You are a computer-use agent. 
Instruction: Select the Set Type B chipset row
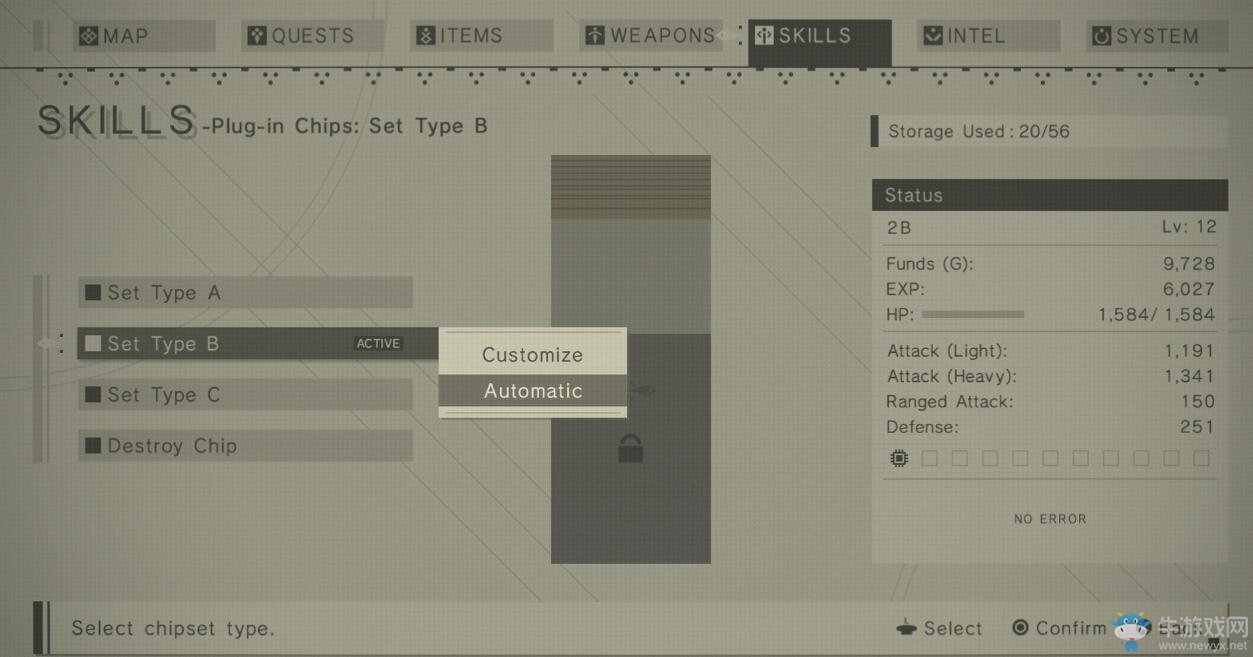[x=257, y=343]
